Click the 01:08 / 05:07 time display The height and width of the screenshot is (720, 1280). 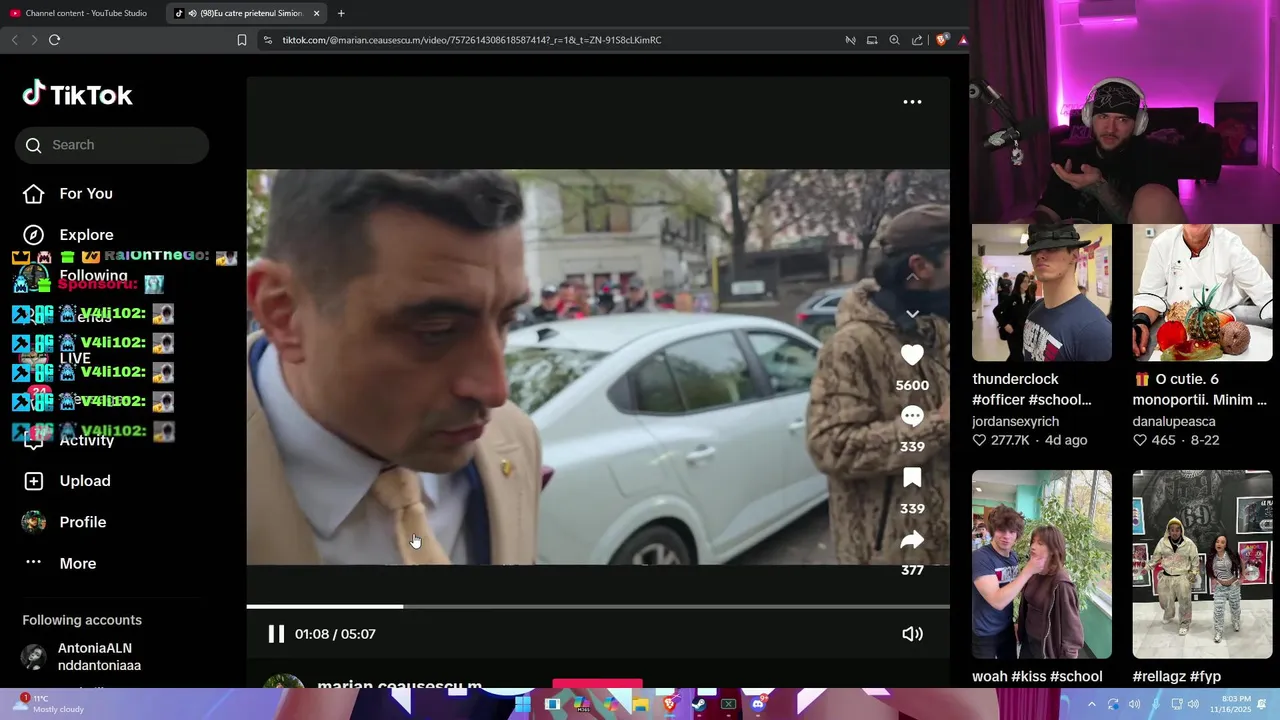coord(335,634)
